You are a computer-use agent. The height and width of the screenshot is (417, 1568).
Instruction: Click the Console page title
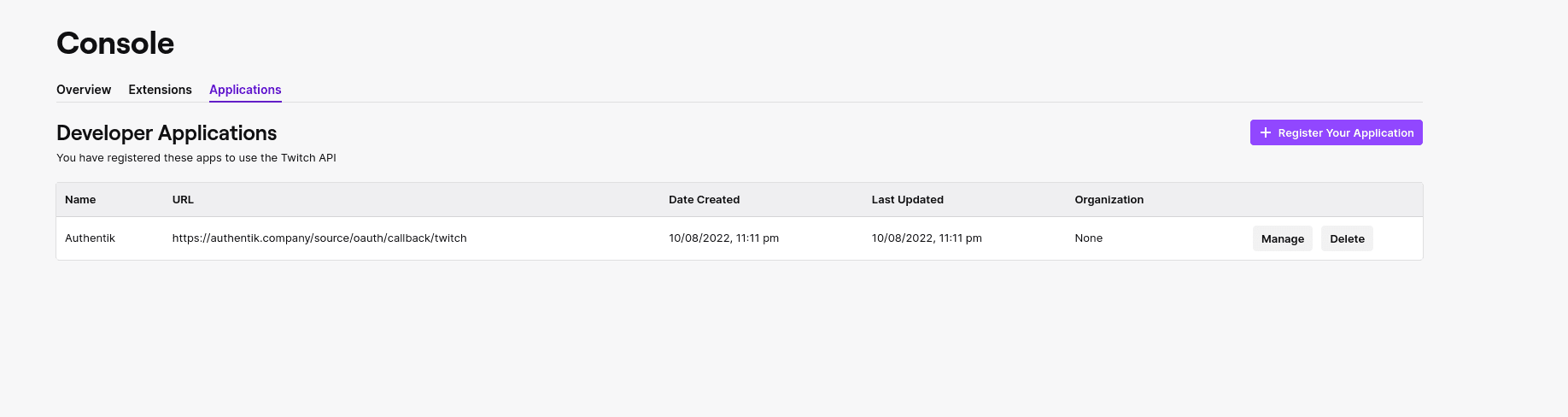pos(115,44)
